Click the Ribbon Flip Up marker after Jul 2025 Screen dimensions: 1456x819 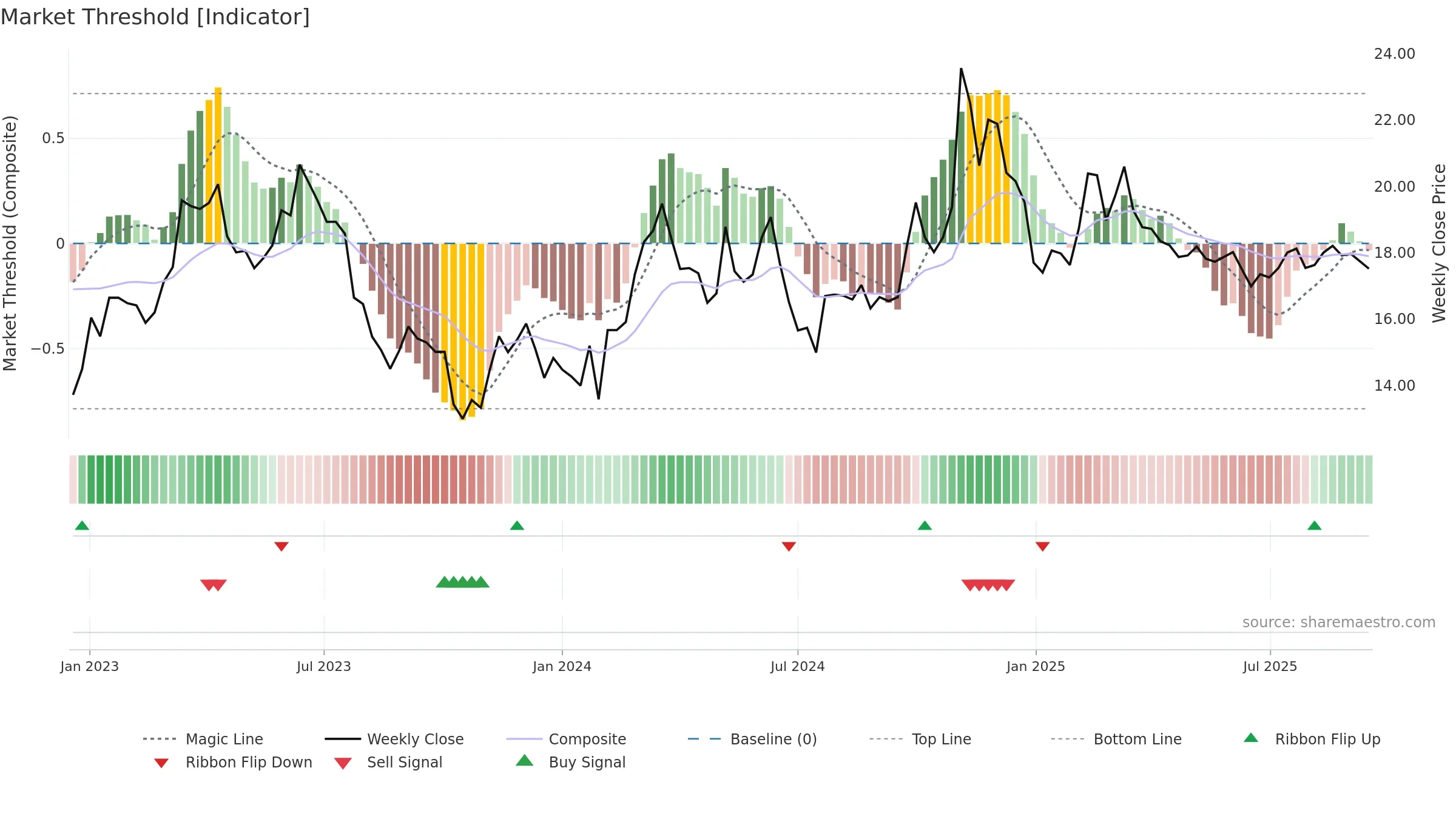point(1314,525)
